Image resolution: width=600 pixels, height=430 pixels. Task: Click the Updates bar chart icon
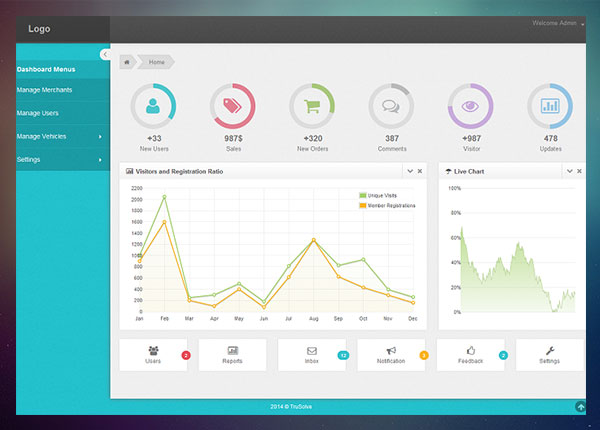click(550, 105)
